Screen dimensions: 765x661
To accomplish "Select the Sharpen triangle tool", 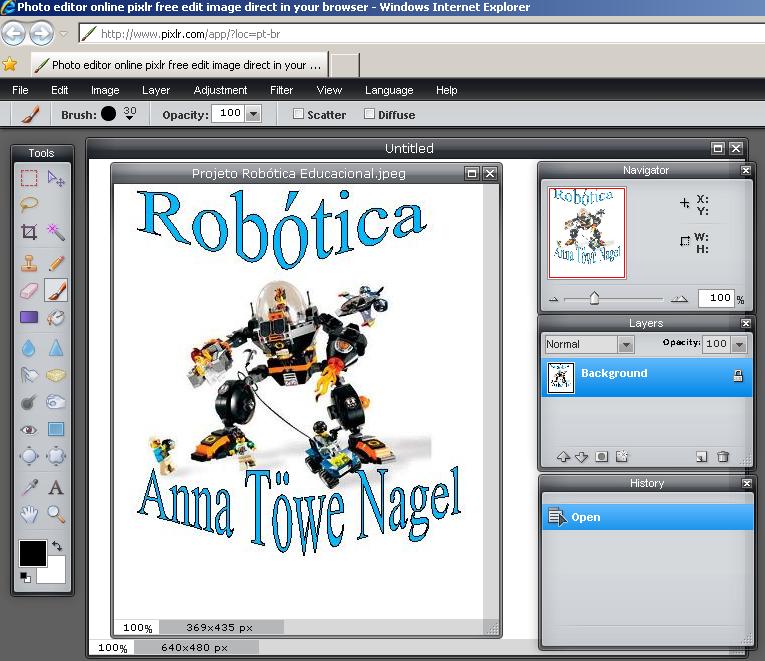I will (56, 348).
